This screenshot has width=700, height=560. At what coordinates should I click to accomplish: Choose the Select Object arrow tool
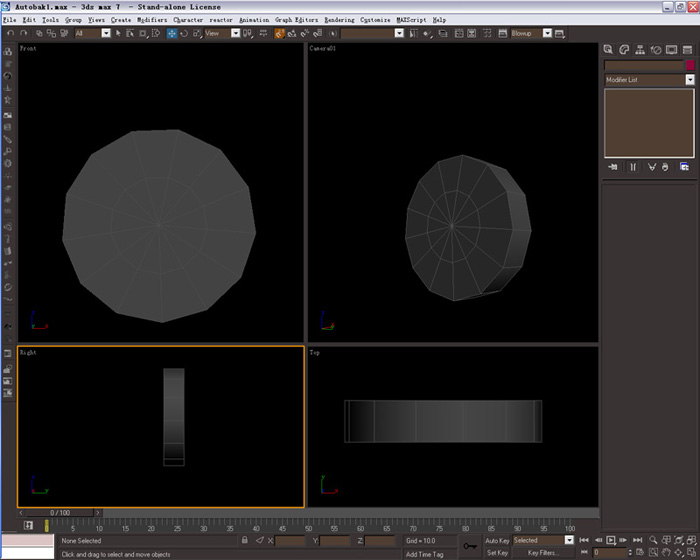click(x=118, y=33)
